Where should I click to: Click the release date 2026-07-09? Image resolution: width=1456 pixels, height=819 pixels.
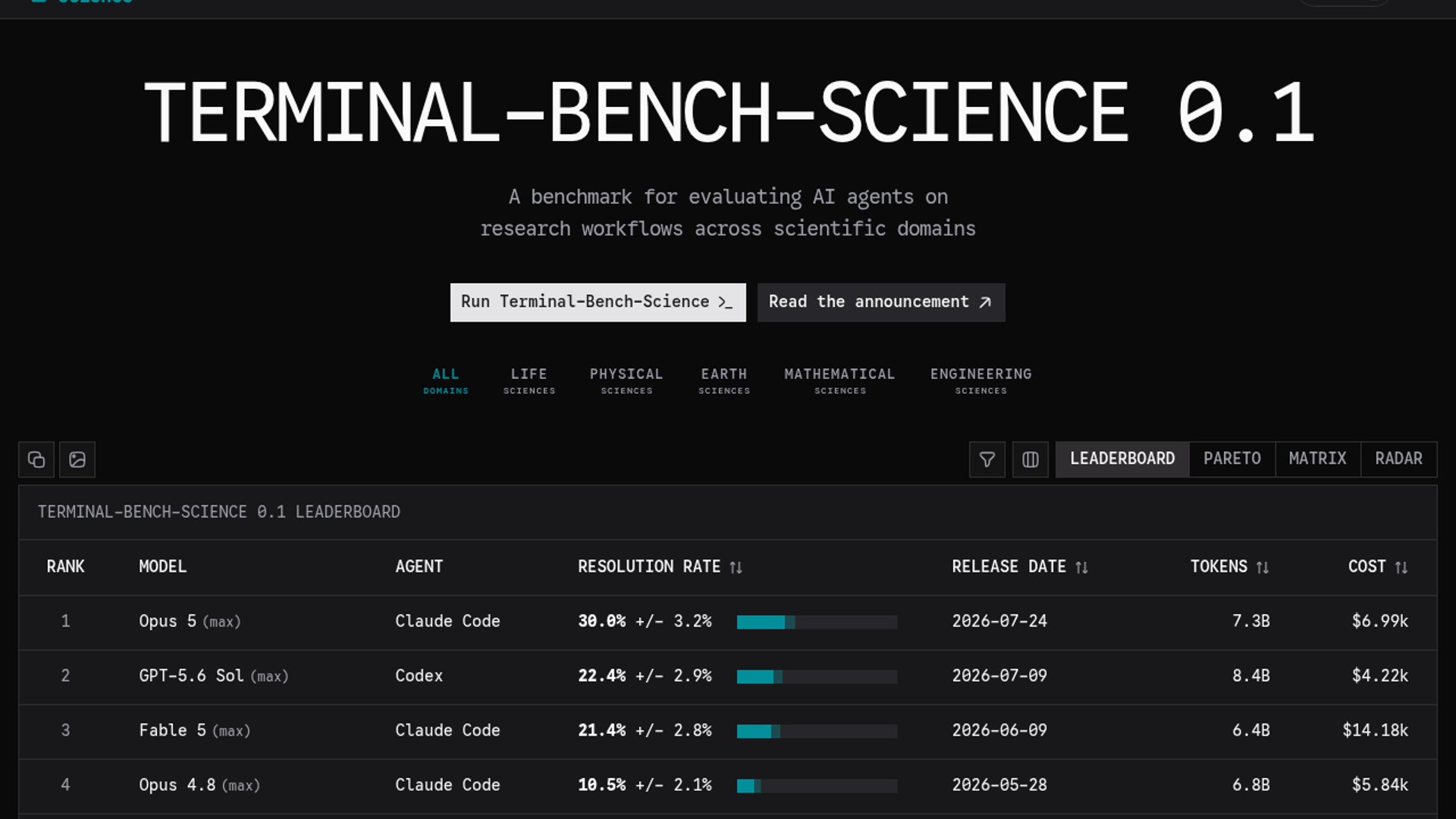[999, 676]
